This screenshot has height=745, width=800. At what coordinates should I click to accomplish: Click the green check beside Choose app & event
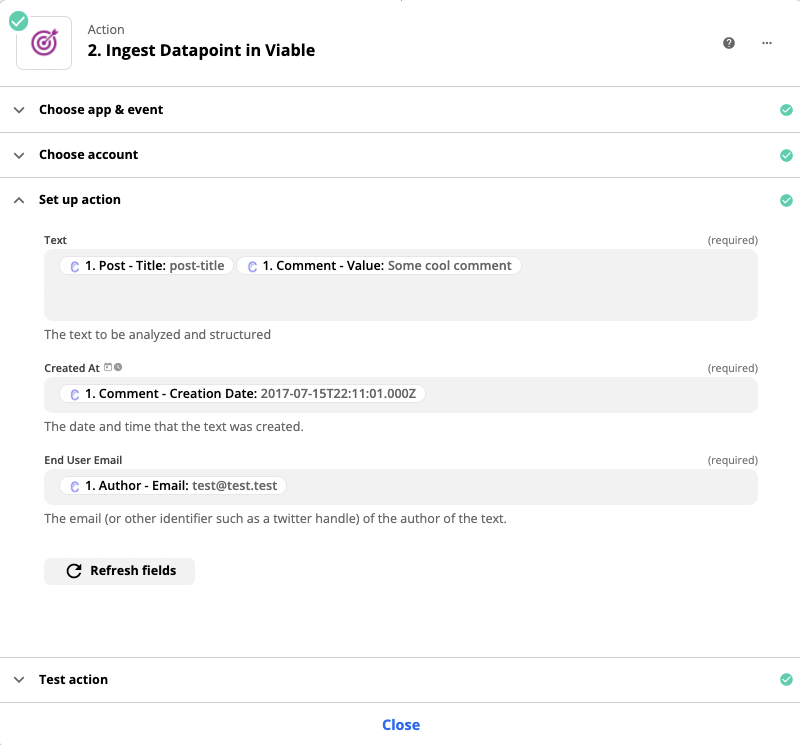[786, 110]
